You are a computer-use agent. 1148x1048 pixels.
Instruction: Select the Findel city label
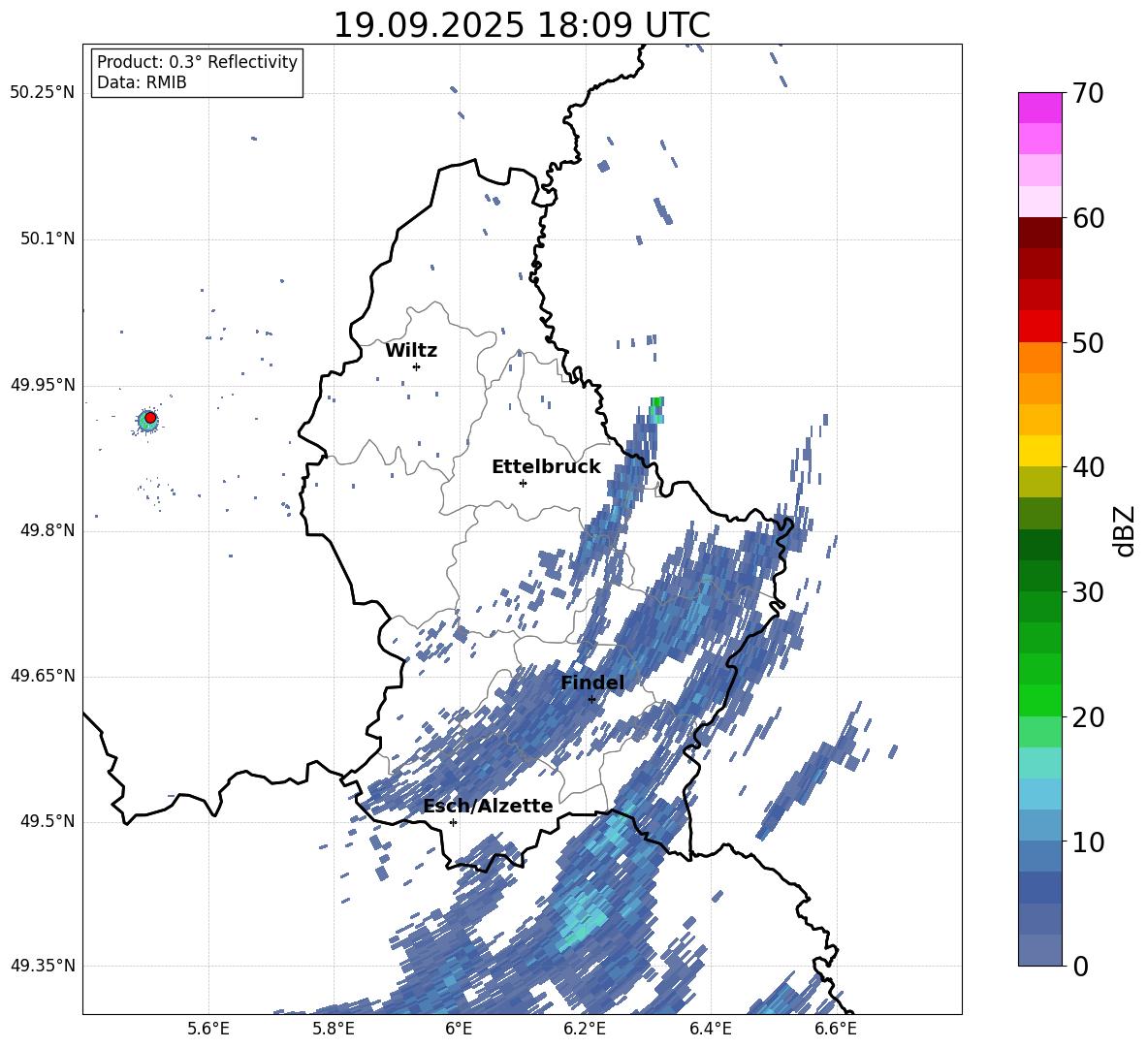(x=592, y=683)
